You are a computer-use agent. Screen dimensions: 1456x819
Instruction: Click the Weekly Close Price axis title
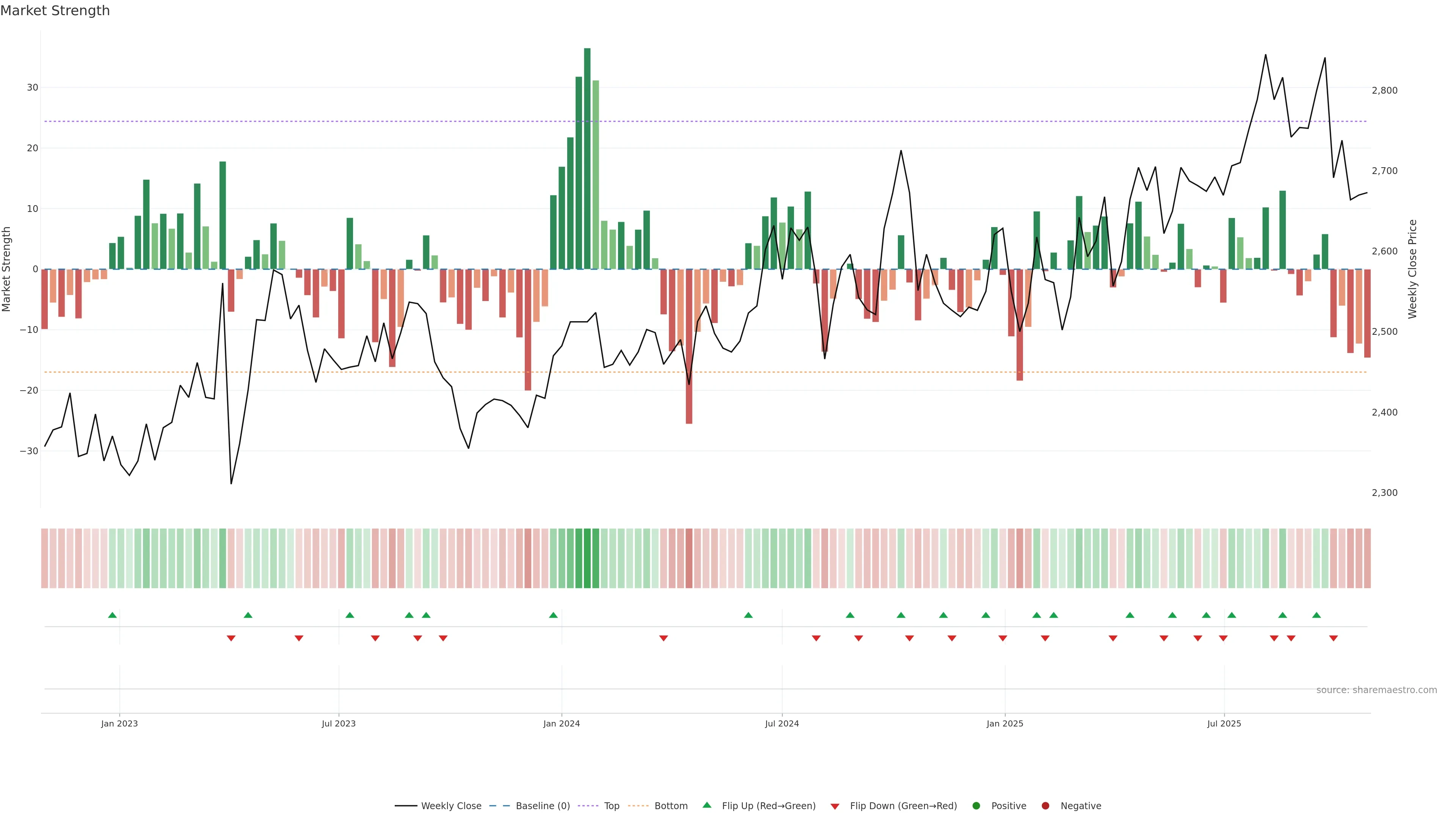click(1412, 269)
